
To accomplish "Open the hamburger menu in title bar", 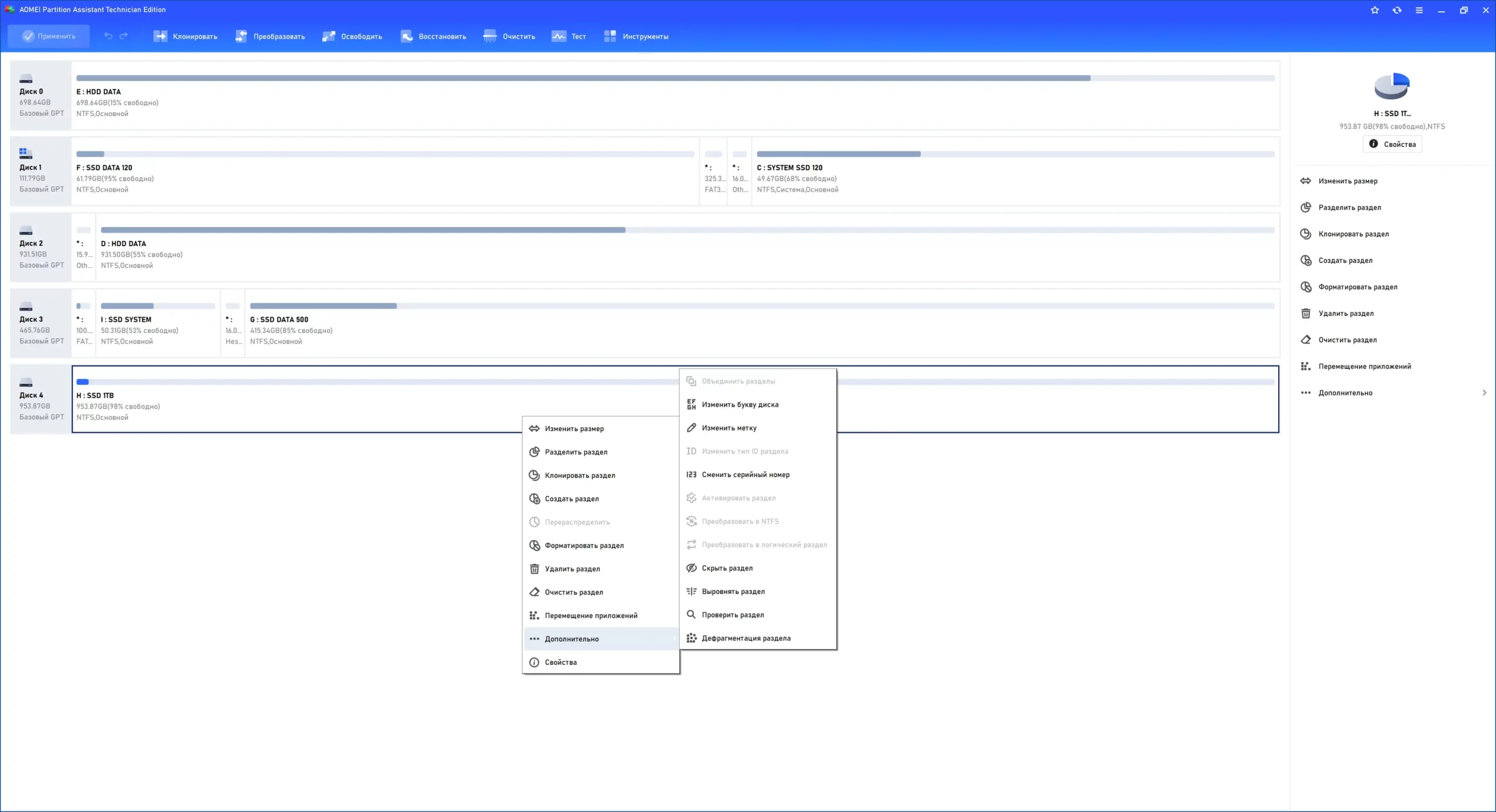I will click(x=1419, y=10).
